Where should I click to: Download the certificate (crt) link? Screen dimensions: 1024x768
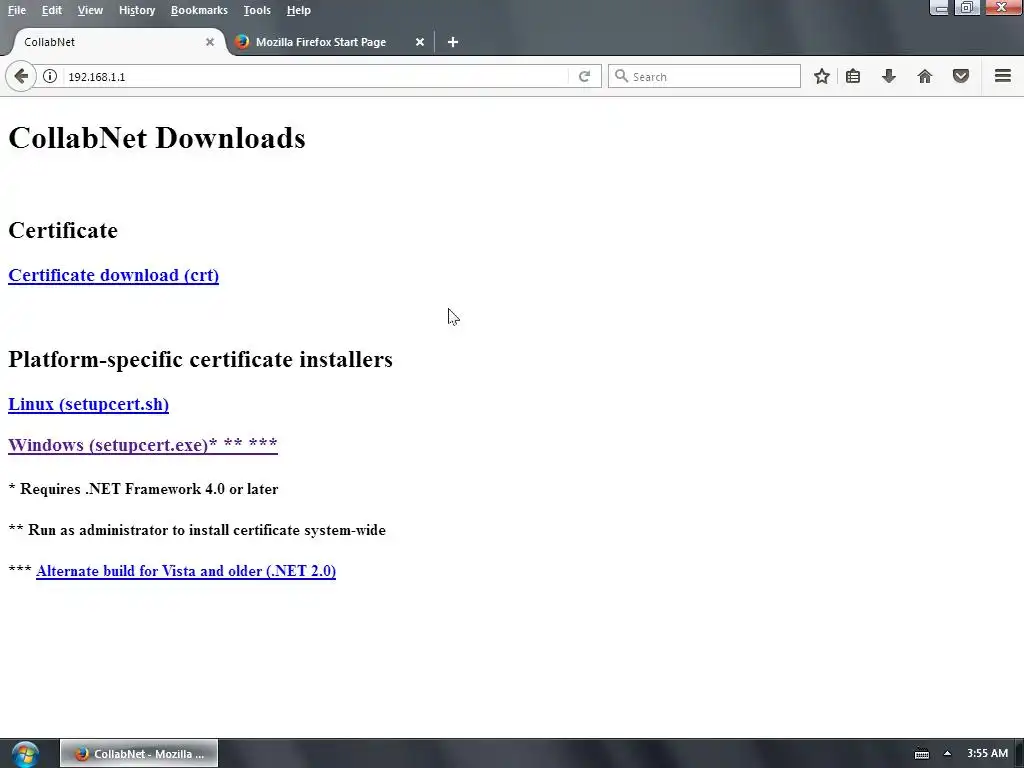click(x=114, y=275)
